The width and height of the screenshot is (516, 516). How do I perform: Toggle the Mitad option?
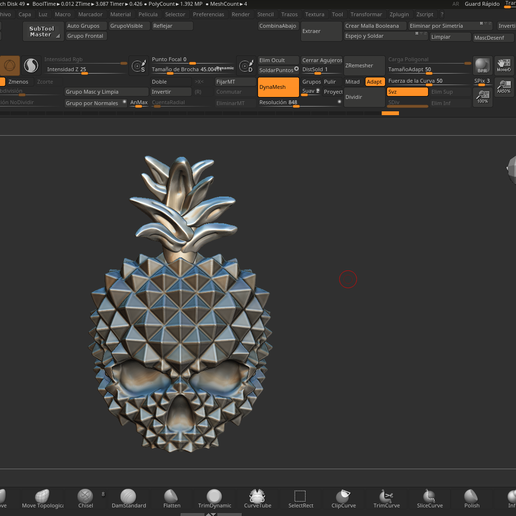(x=353, y=82)
